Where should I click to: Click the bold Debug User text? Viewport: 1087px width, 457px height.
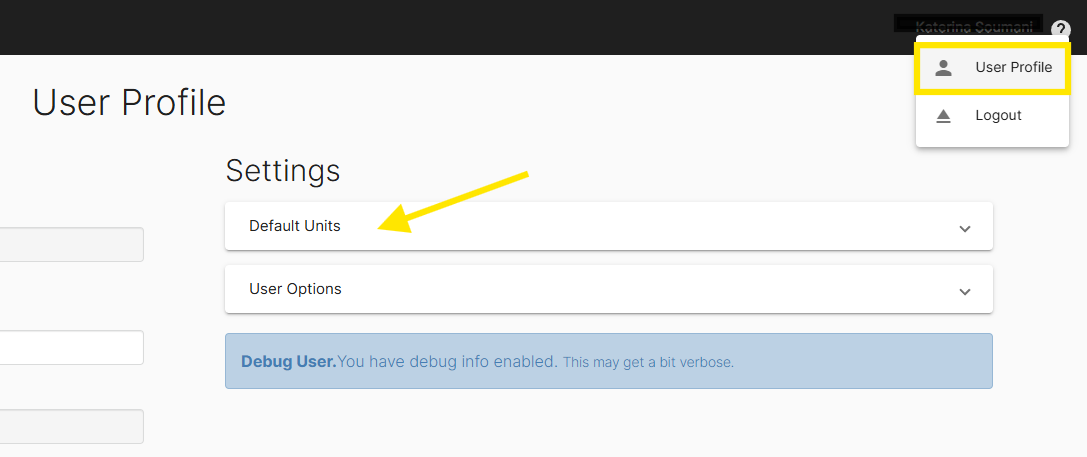[288, 361]
